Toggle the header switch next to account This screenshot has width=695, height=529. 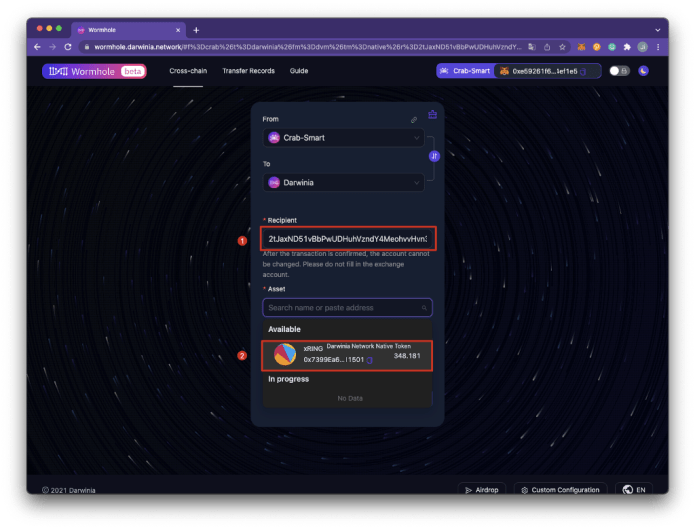click(619, 71)
